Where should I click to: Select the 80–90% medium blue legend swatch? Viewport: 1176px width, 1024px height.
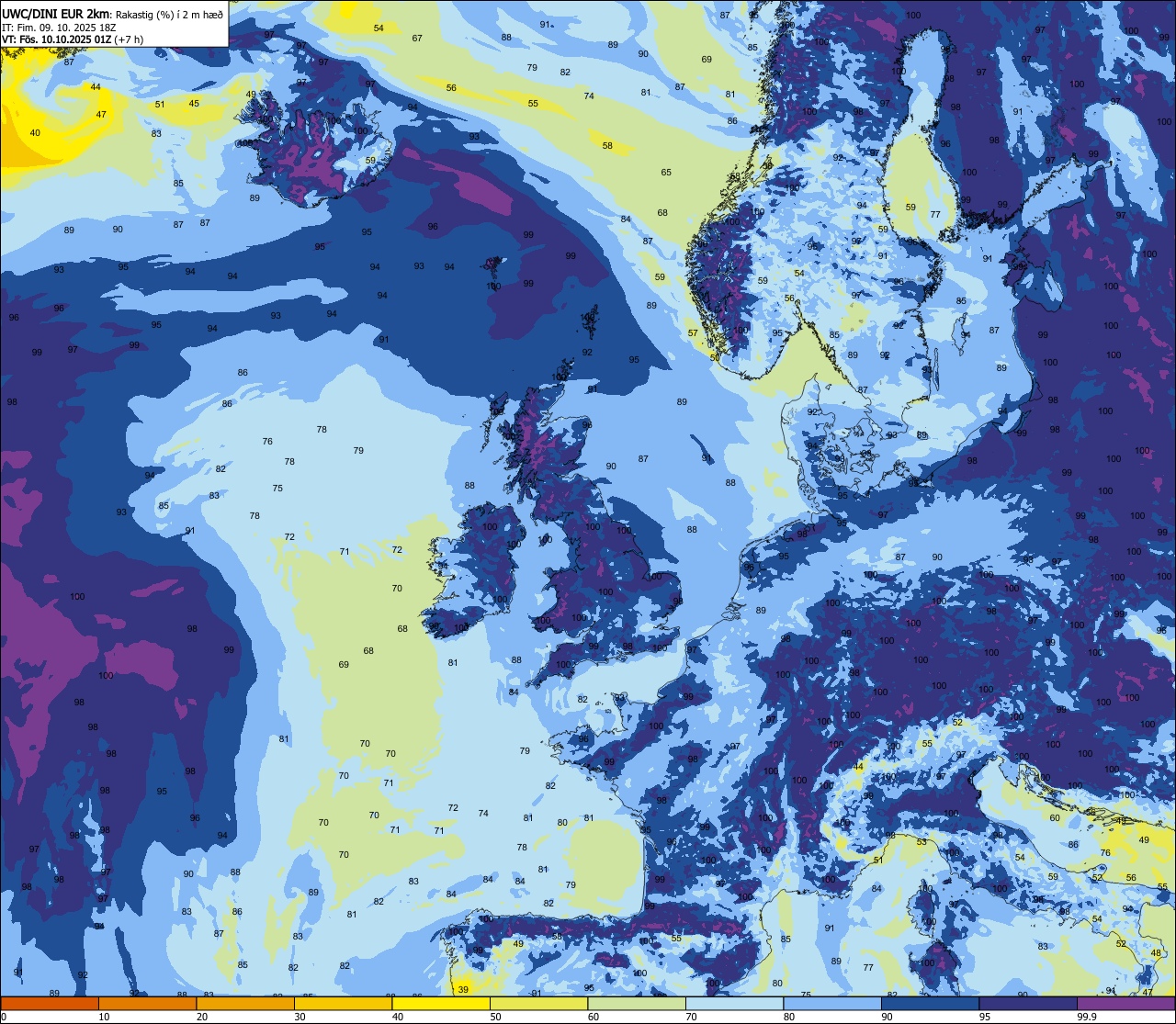[832, 1003]
